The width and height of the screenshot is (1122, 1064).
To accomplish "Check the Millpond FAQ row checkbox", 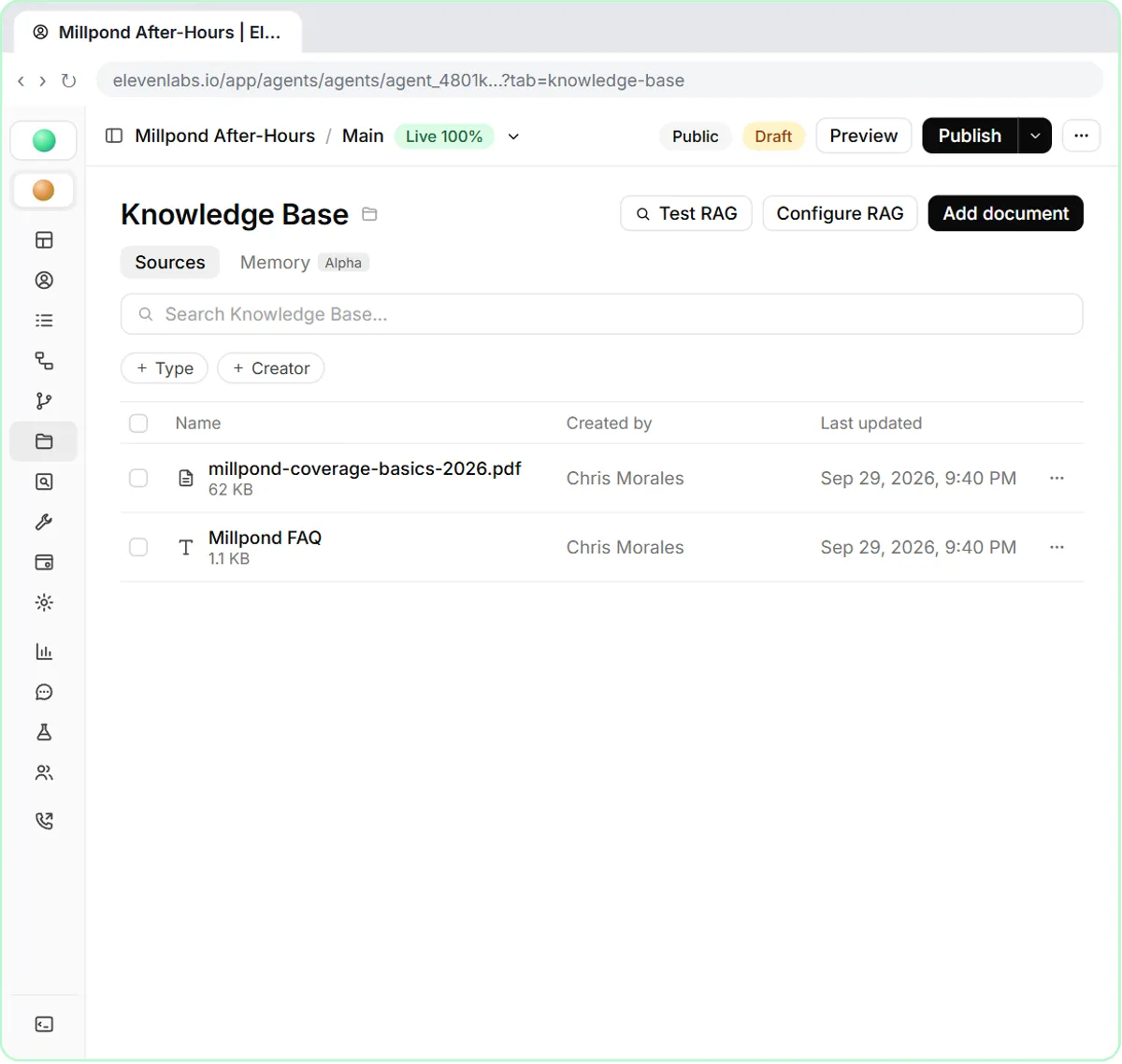I will [138, 547].
